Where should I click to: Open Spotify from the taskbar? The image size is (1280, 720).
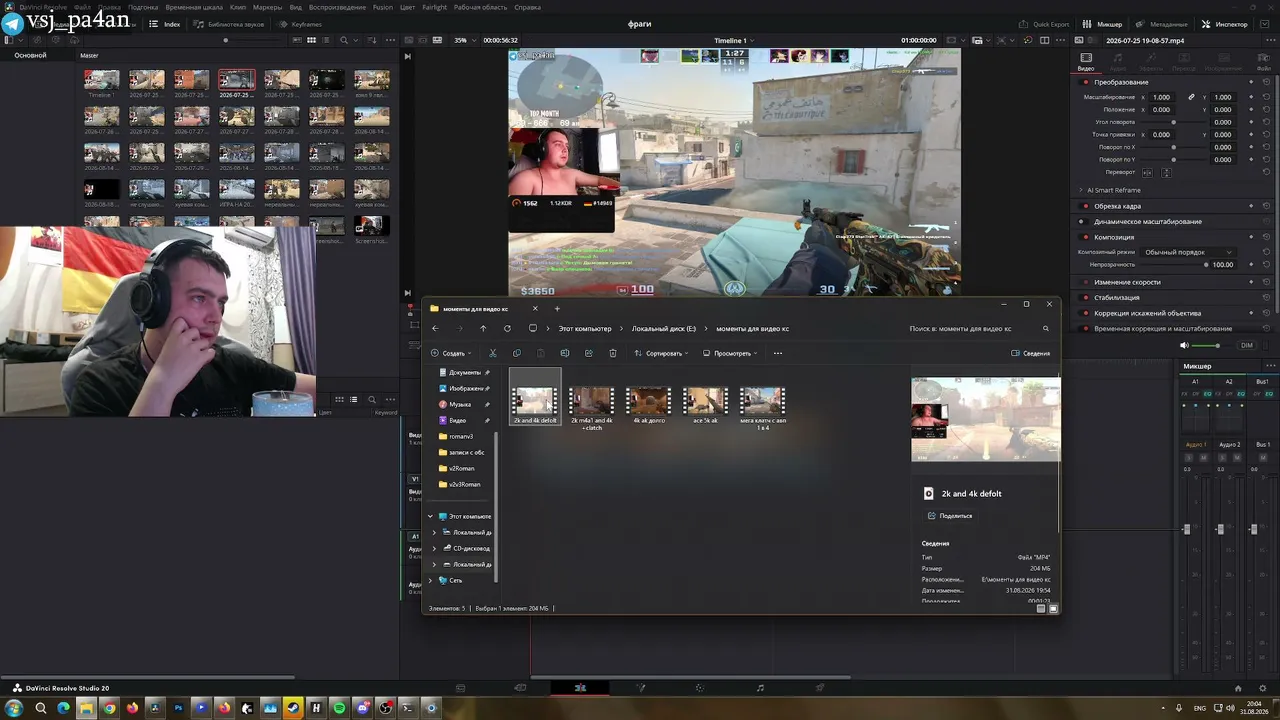pyautogui.click(x=339, y=708)
